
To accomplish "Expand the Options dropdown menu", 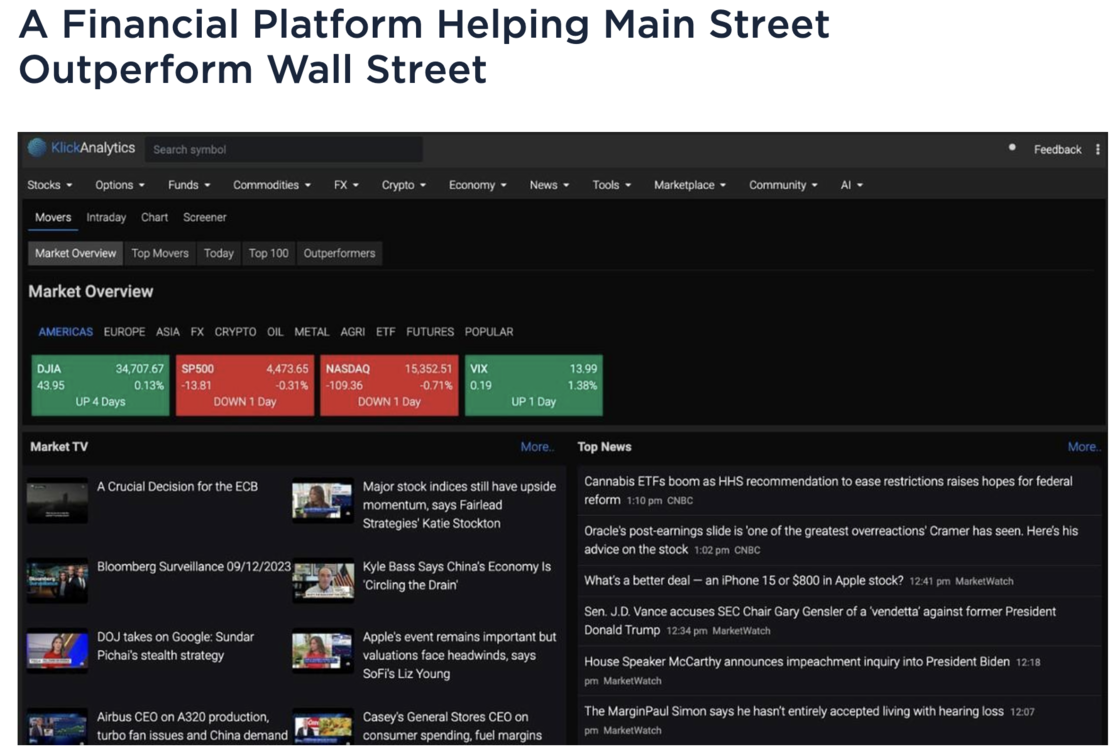I will 120,185.
